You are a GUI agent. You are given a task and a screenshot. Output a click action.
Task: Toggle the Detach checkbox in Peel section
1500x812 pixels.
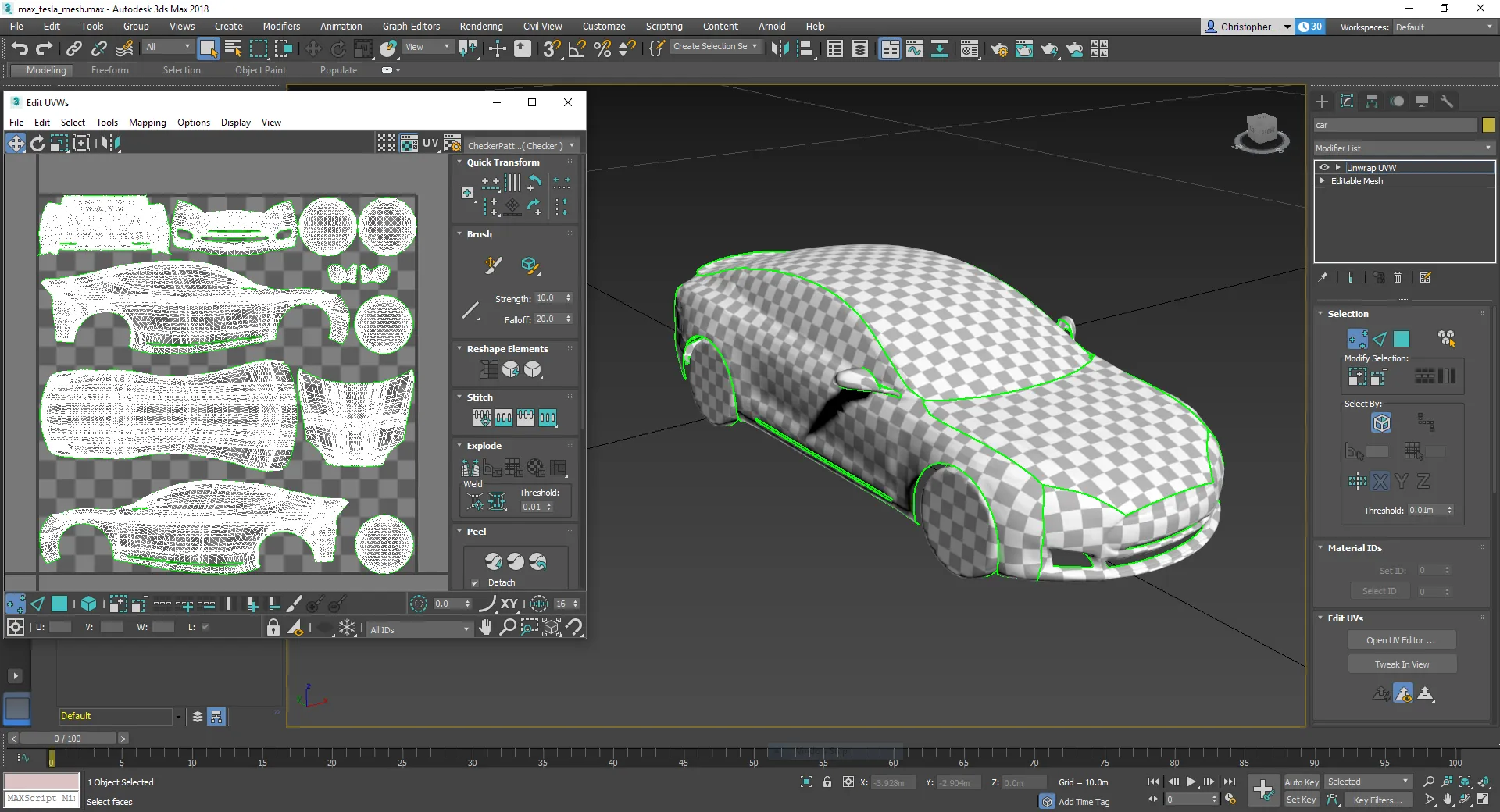[x=475, y=583]
